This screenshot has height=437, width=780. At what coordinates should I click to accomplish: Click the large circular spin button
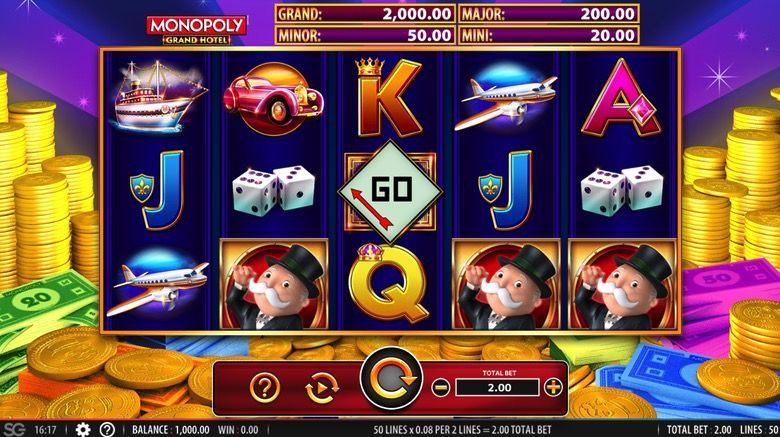tap(391, 379)
